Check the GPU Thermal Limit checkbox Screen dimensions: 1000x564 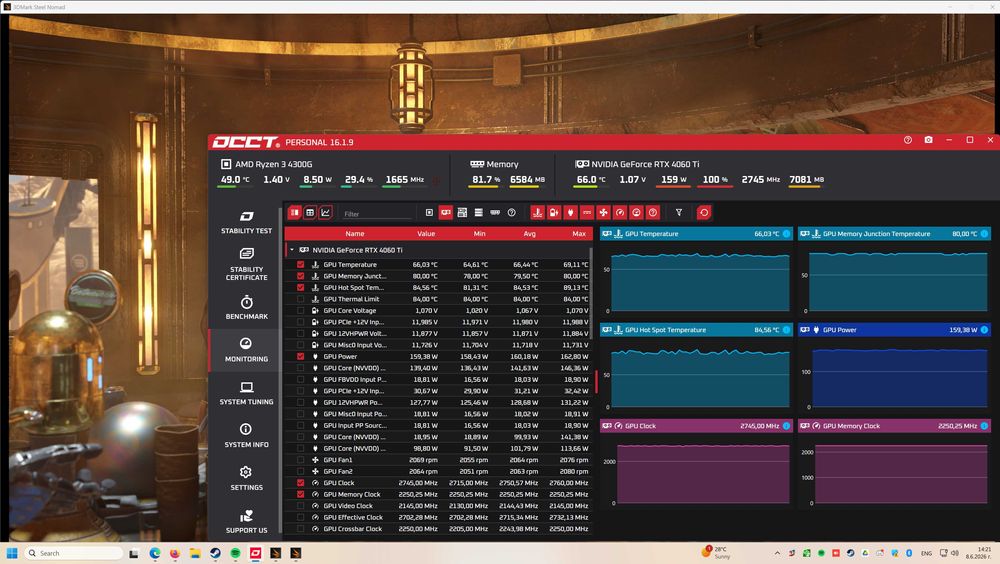300,299
